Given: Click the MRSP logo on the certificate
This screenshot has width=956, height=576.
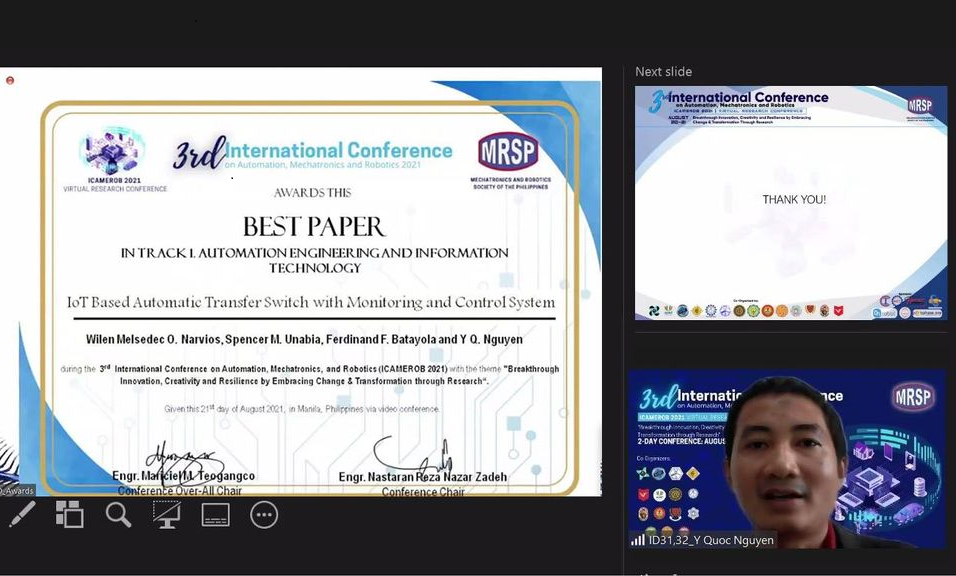Looking at the screenshot, I should pyautogui.click(x=508, y=151).
